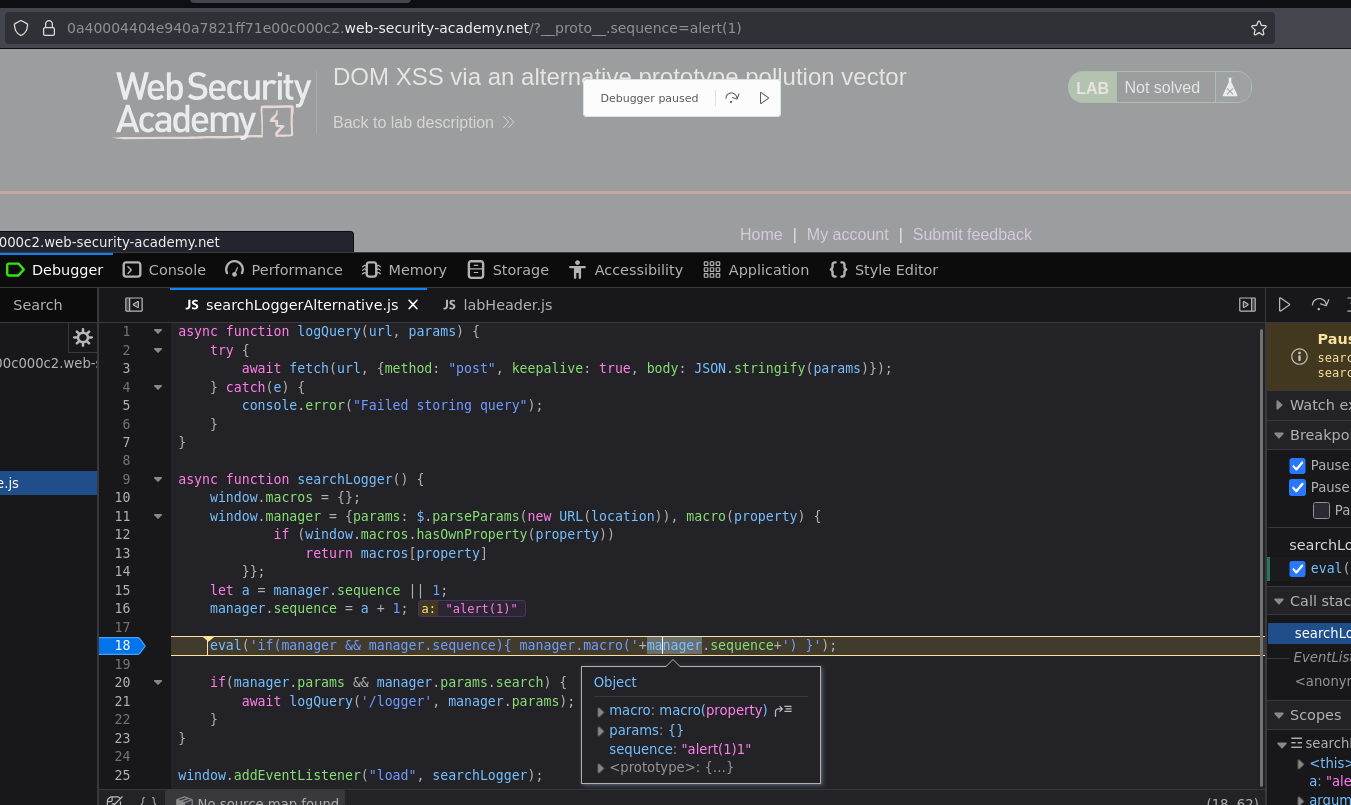
Task: Expand the params property in the Object popup
Action: tap(601, 730)
